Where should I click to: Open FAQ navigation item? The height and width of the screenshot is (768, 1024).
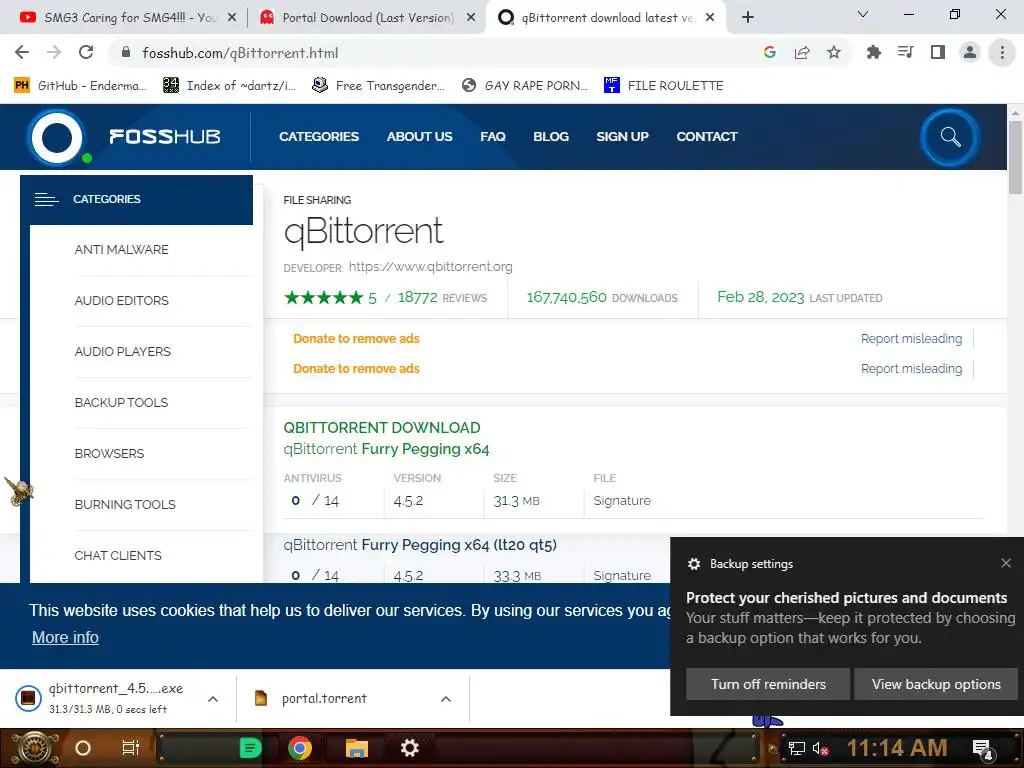[492, 136]
